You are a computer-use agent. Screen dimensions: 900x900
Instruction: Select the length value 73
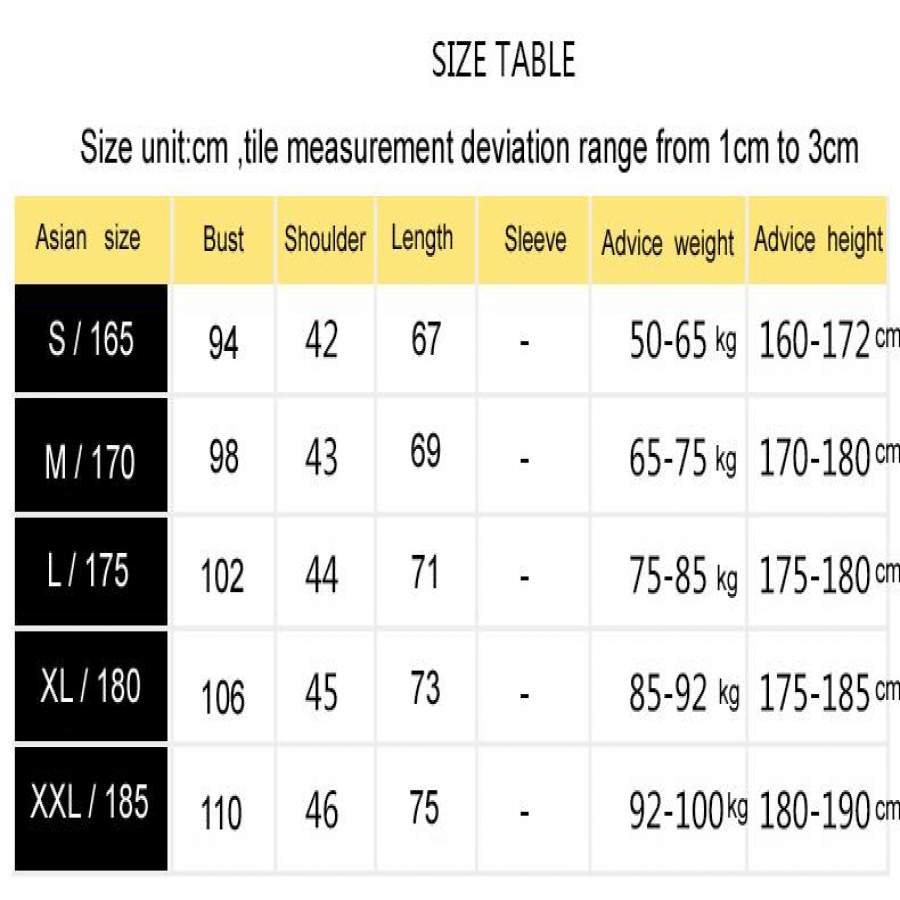pos(425,688)
